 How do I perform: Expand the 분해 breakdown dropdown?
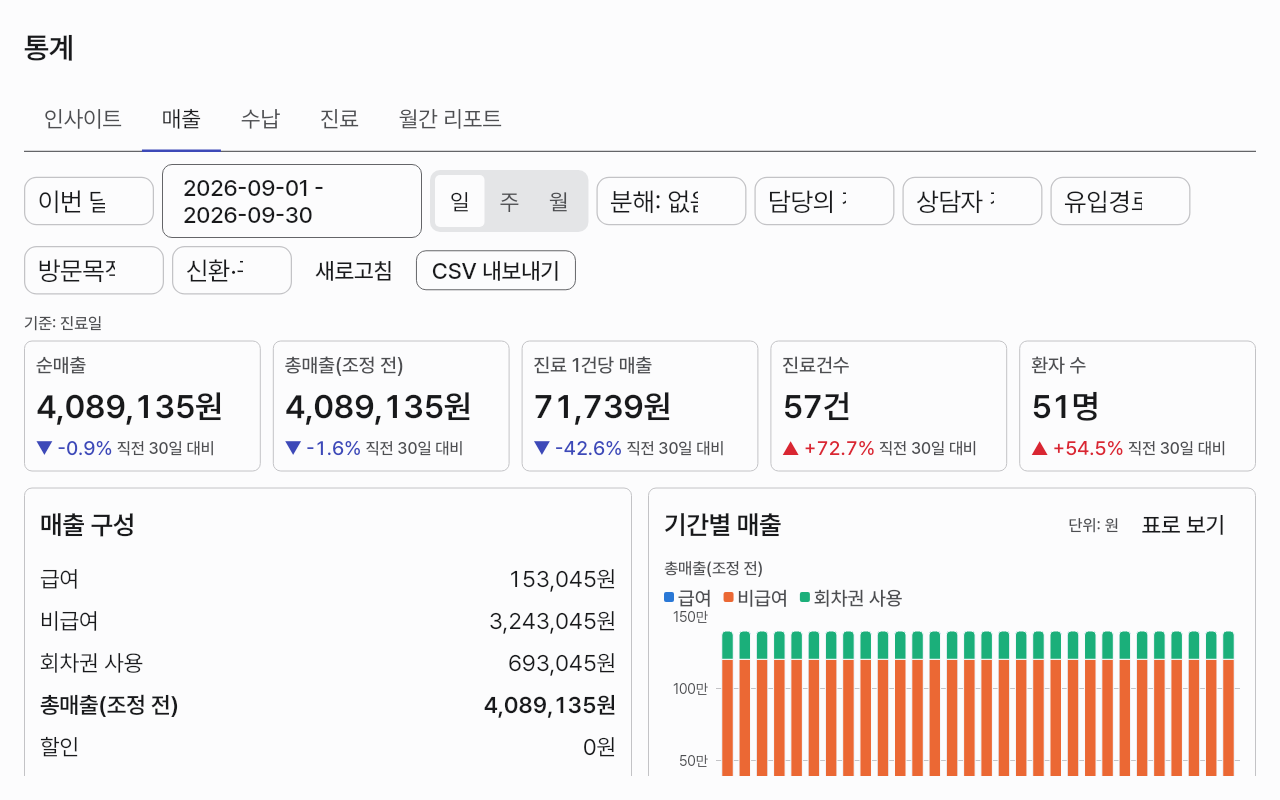671,201
